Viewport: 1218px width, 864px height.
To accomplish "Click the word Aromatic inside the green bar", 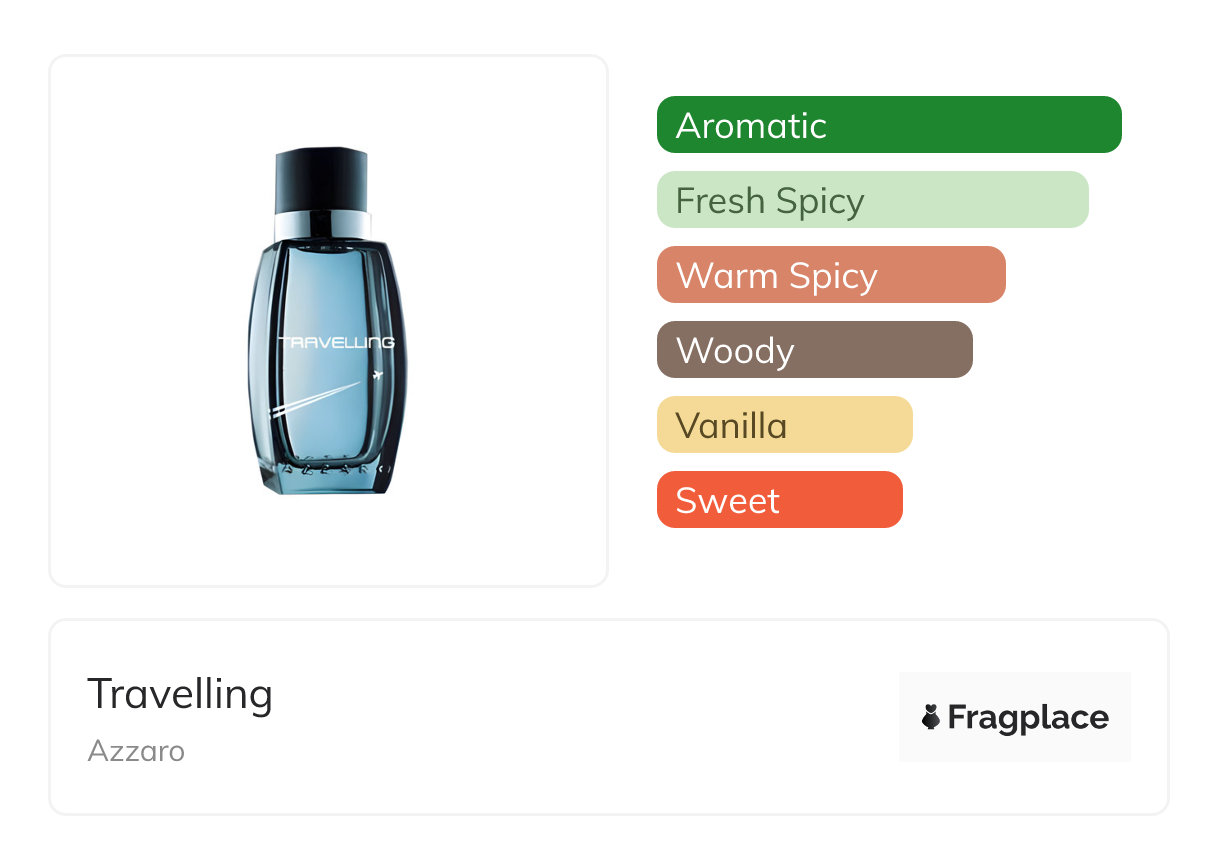I will tap(751, 126).
